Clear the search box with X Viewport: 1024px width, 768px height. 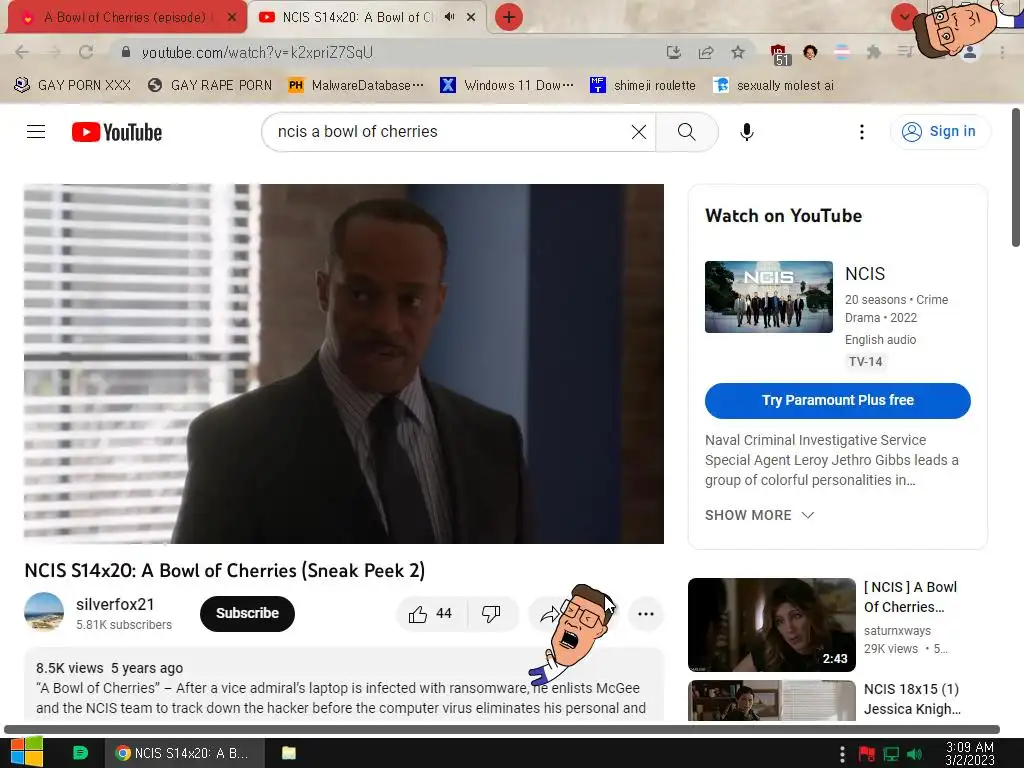pyautogui.click(x=639, y=132)
